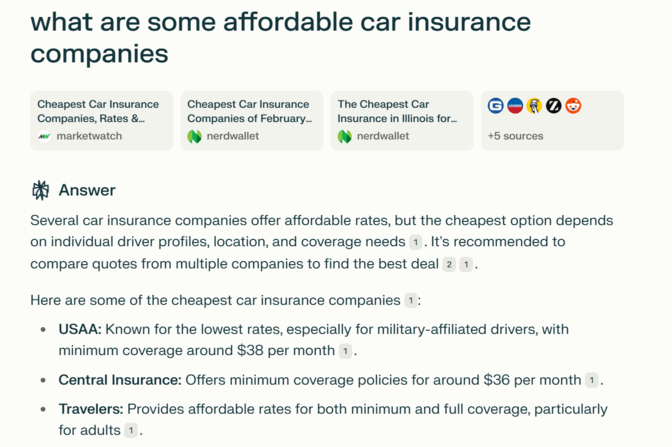Image resolution: width=672 pixels, height=447 pixels.
Task: Click the black Z source icon
Action: coord(554,105)
